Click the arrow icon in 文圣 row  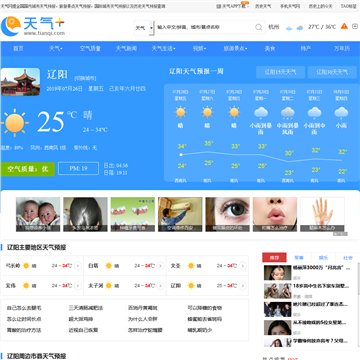tap(243, 266)
